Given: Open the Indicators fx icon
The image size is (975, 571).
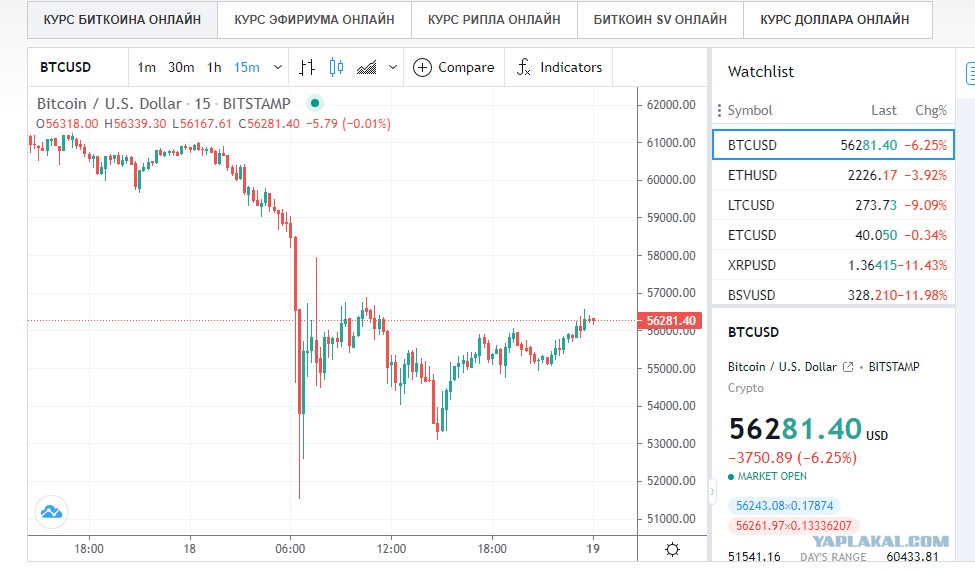Looking at the screenshot, I should 524,67.
